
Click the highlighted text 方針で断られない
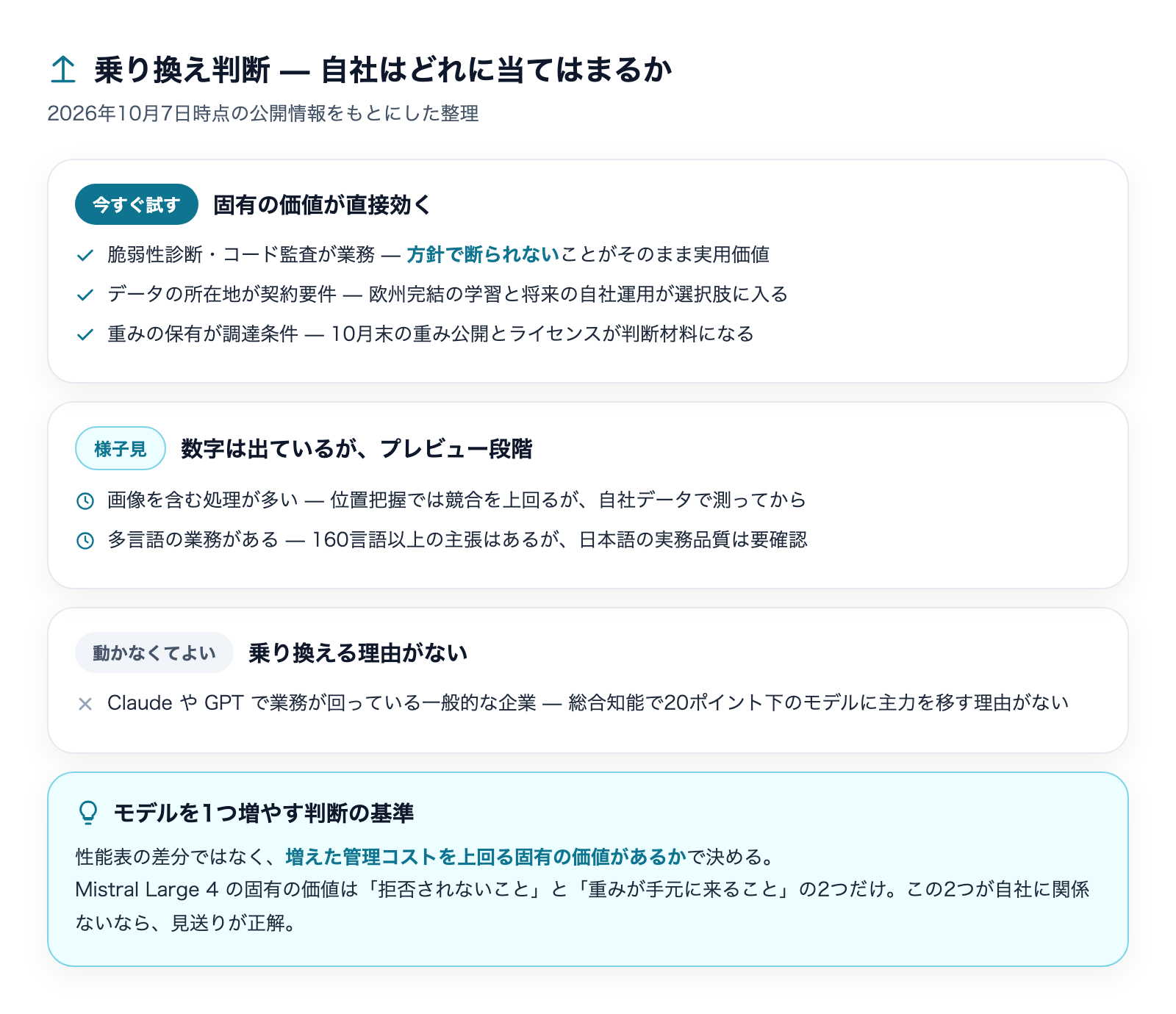(x=483, y=254)
